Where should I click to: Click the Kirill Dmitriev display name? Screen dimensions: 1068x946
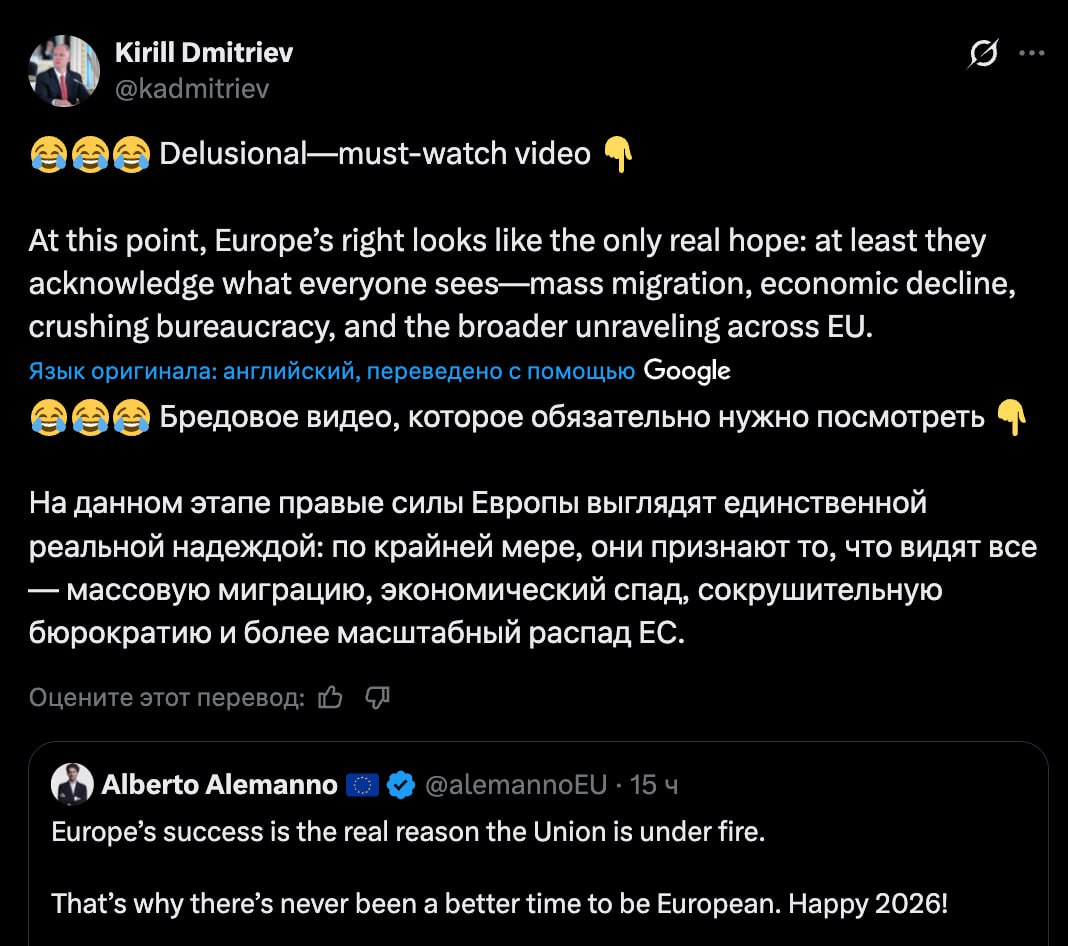pos(205,53)
